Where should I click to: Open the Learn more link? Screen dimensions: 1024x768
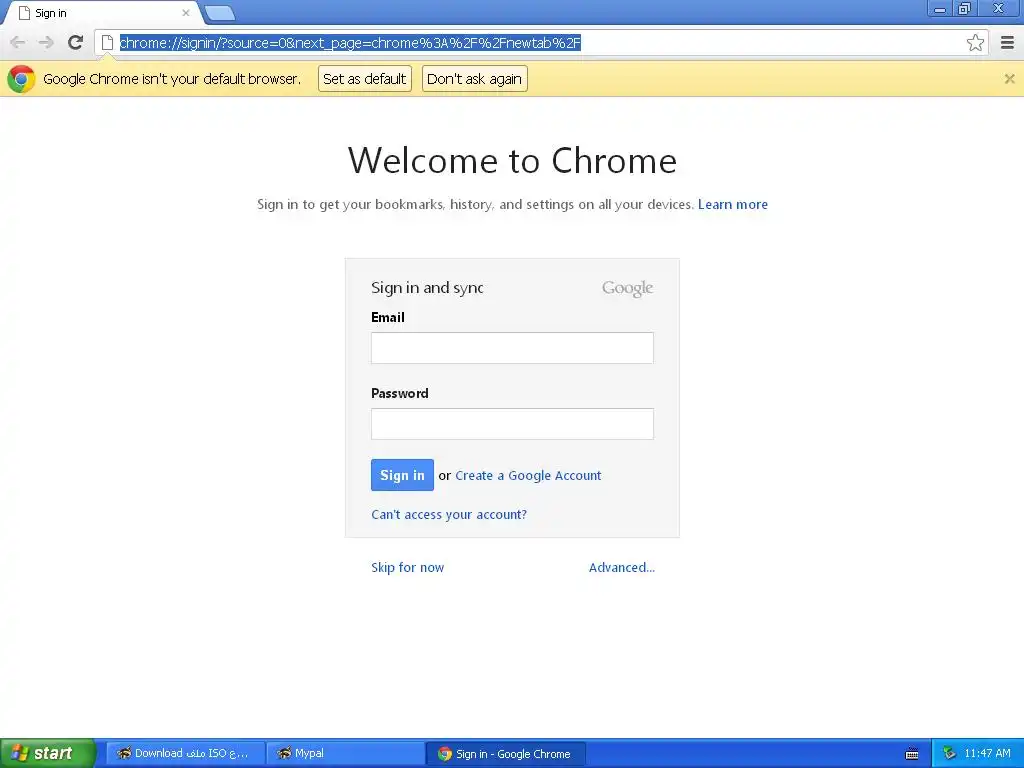(x=733, y=204)
